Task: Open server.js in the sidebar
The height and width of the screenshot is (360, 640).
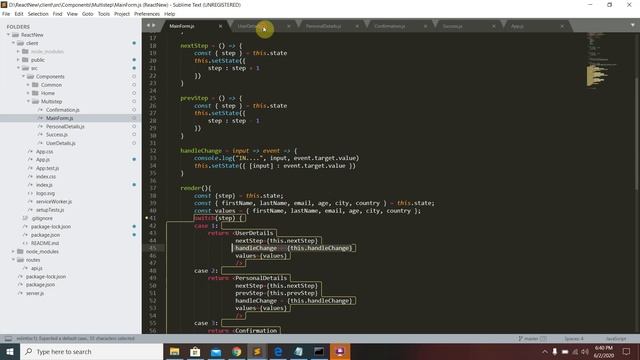Action: click(x=35, y=293)
